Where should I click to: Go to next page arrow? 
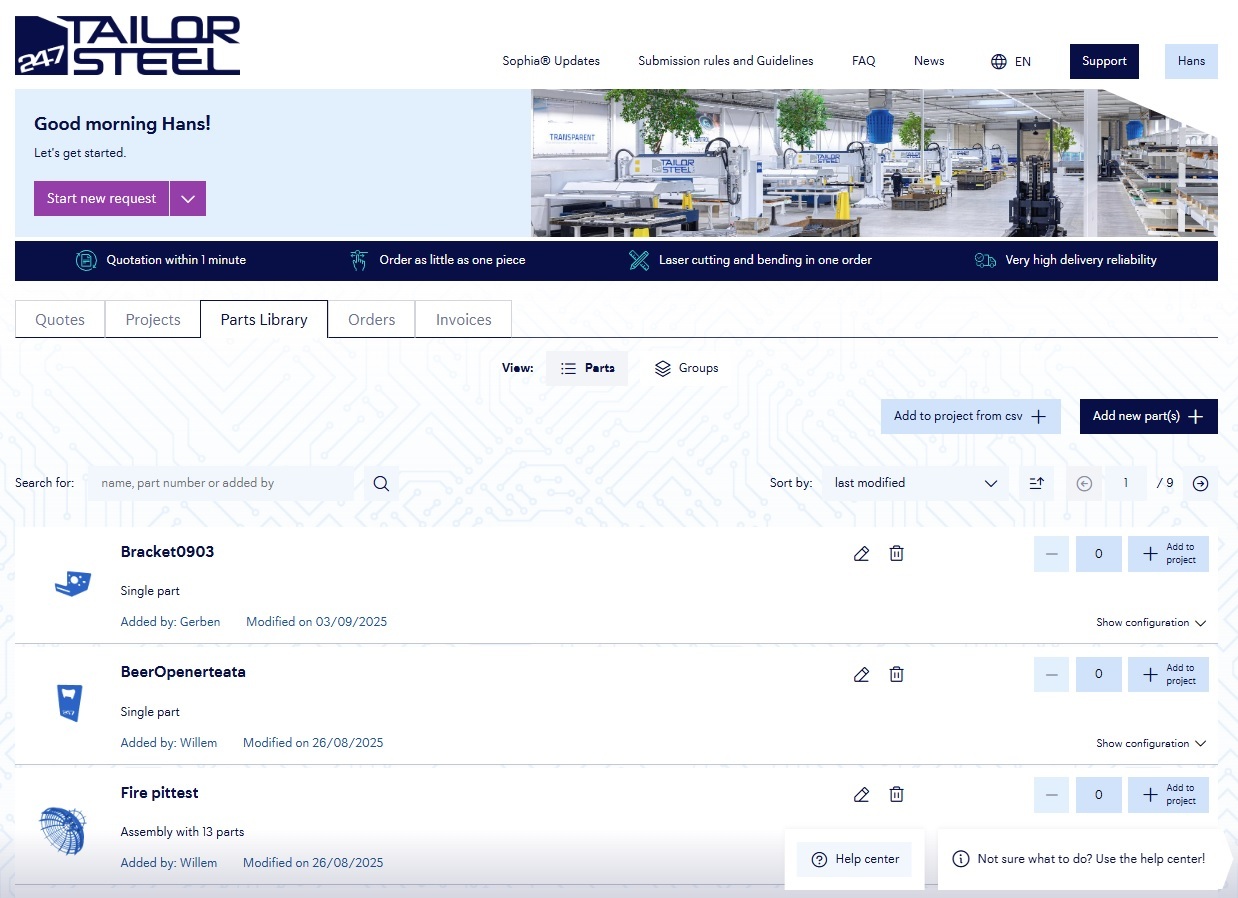1200,483
